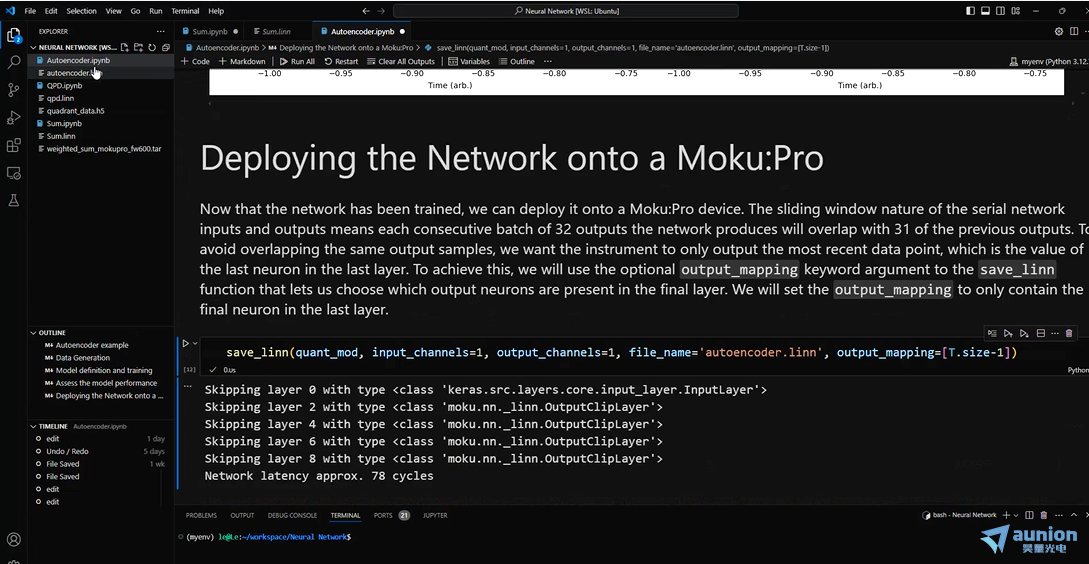Add a new Markdown cell
The image size is (1089, 564).
[x=242, y=61]
